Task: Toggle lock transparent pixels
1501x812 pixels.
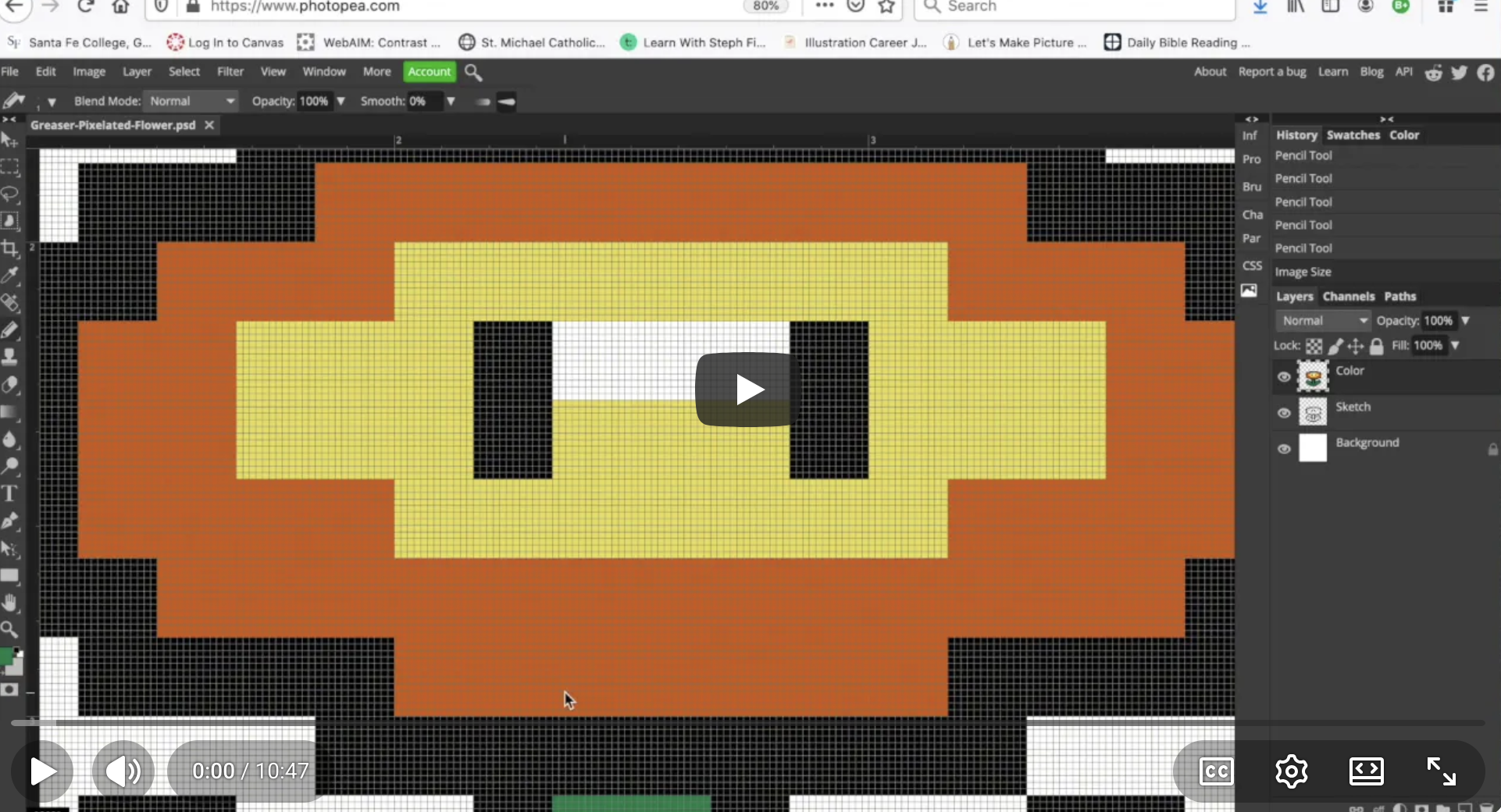Action: coord(1314,346)
